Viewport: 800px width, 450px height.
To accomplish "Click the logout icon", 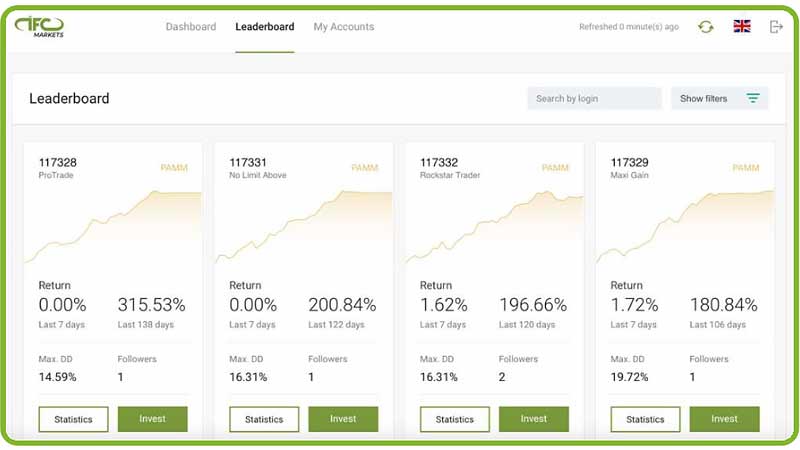I will [776, 27].
